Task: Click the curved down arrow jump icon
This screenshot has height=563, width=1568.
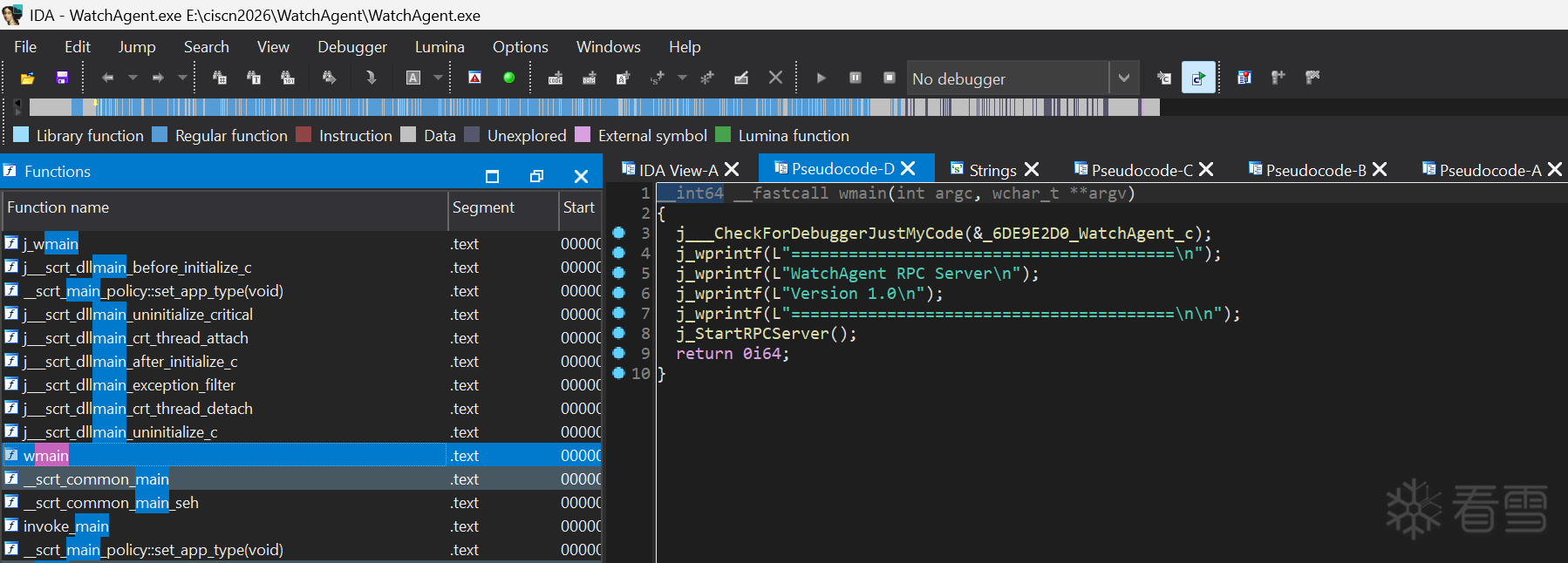Action: click(x=371, y=78)
